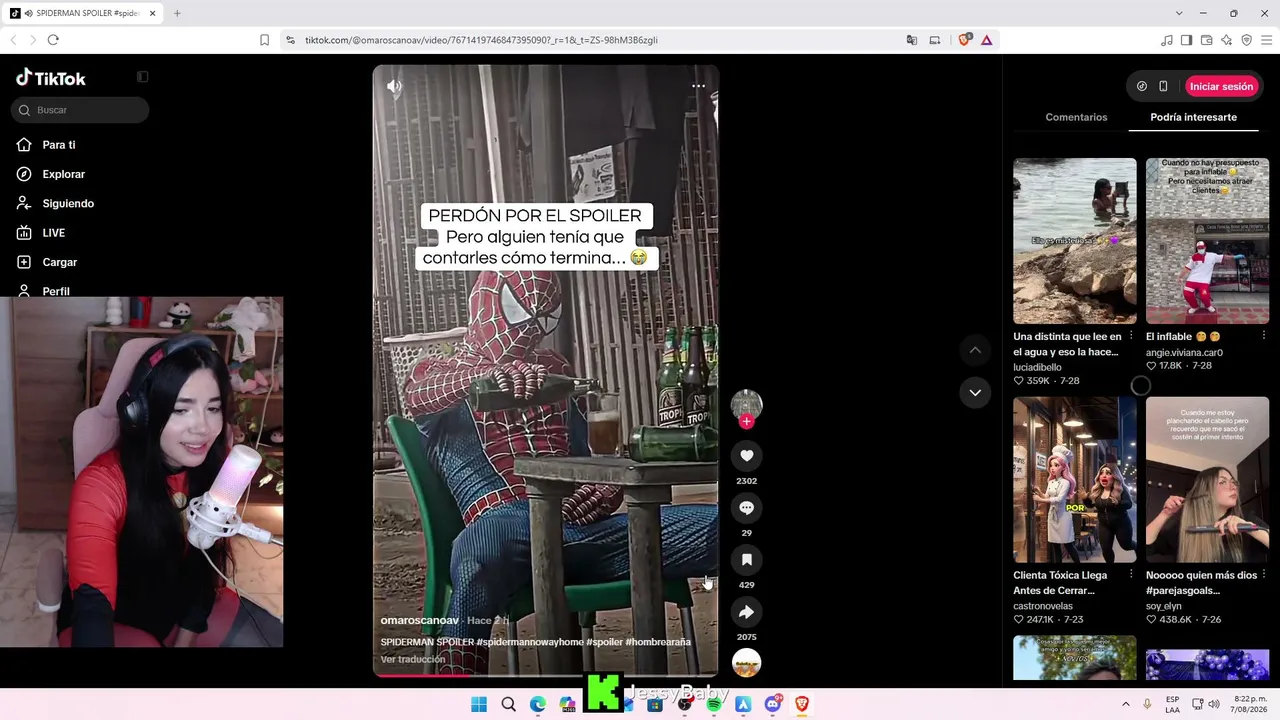Click the tiktok.com address bar URL
Screen dimensions: 1280x720
point(481,40)
